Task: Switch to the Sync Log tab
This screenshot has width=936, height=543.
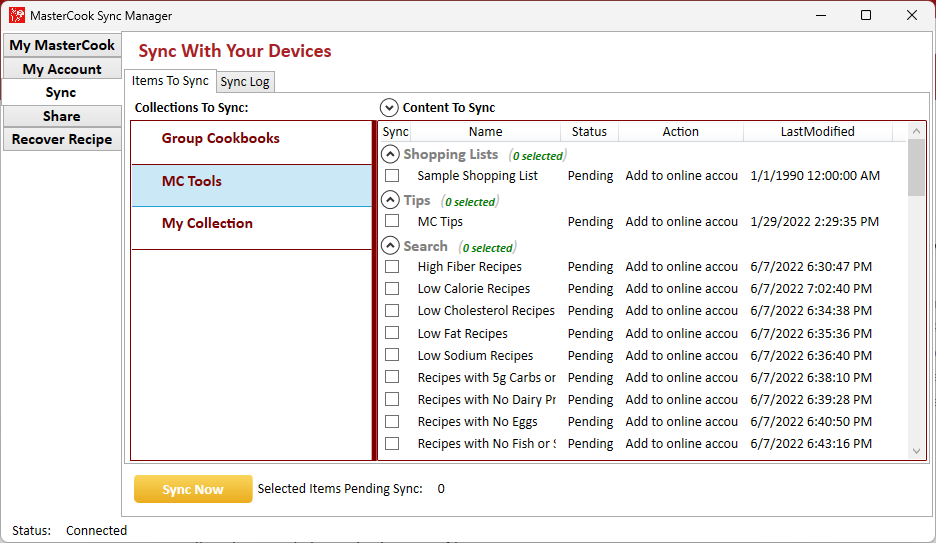Action: [x=245, y=82]
